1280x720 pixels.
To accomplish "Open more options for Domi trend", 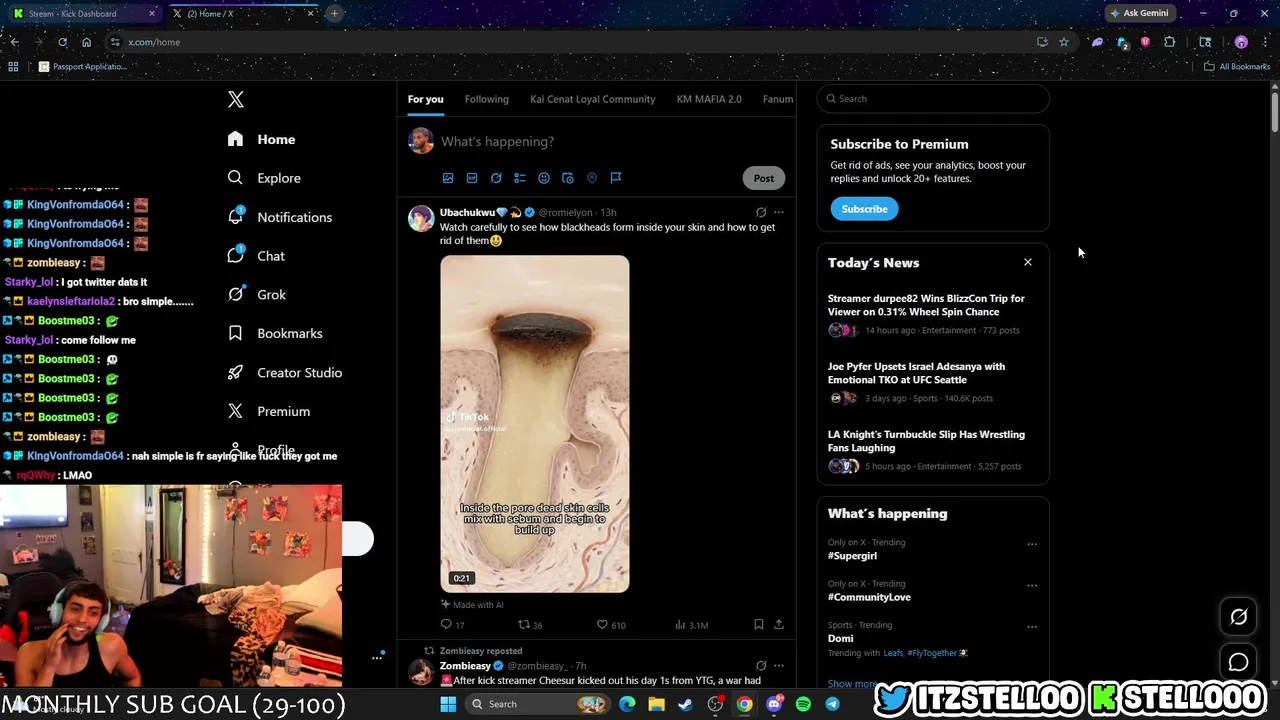I will (x=1032, y=627).
